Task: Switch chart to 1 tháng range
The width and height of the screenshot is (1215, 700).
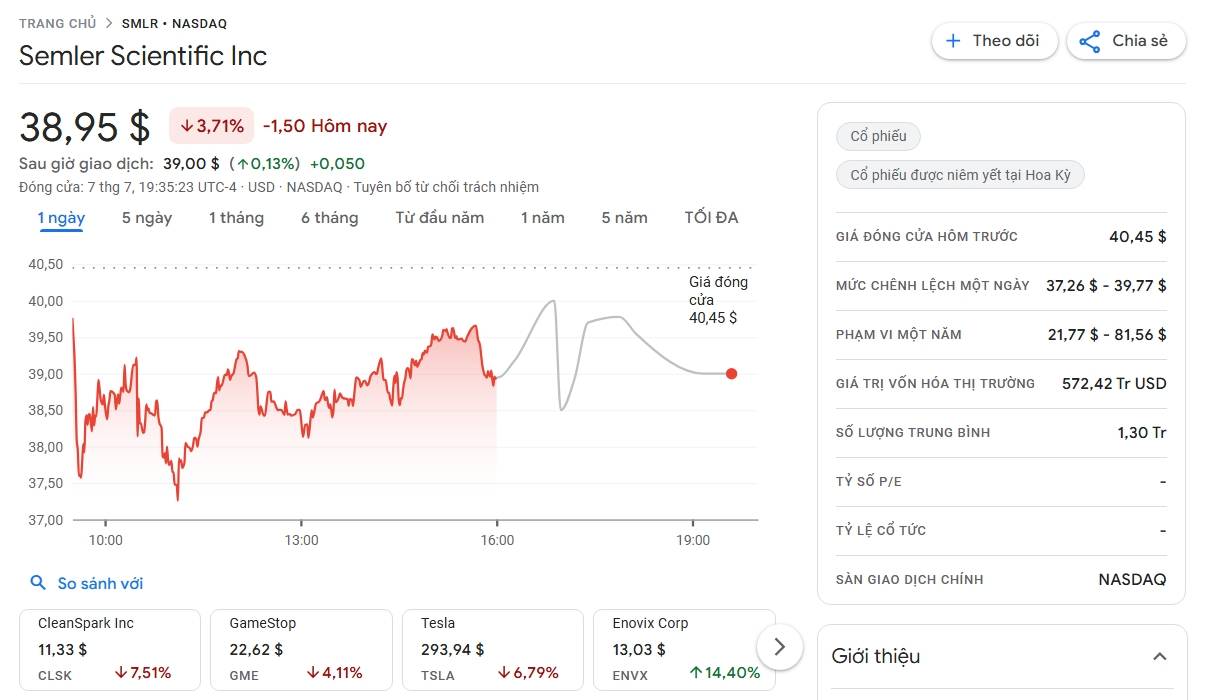Action: (236, 218)
